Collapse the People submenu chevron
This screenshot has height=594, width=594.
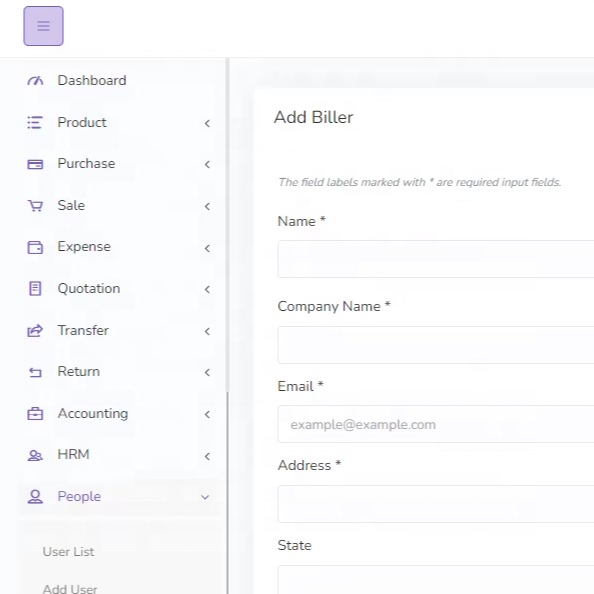point(205,497)
